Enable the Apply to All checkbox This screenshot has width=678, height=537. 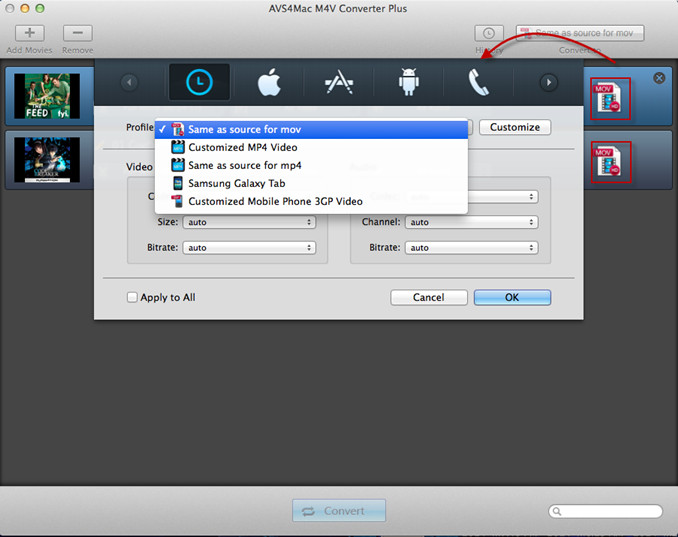coord(132,297)
